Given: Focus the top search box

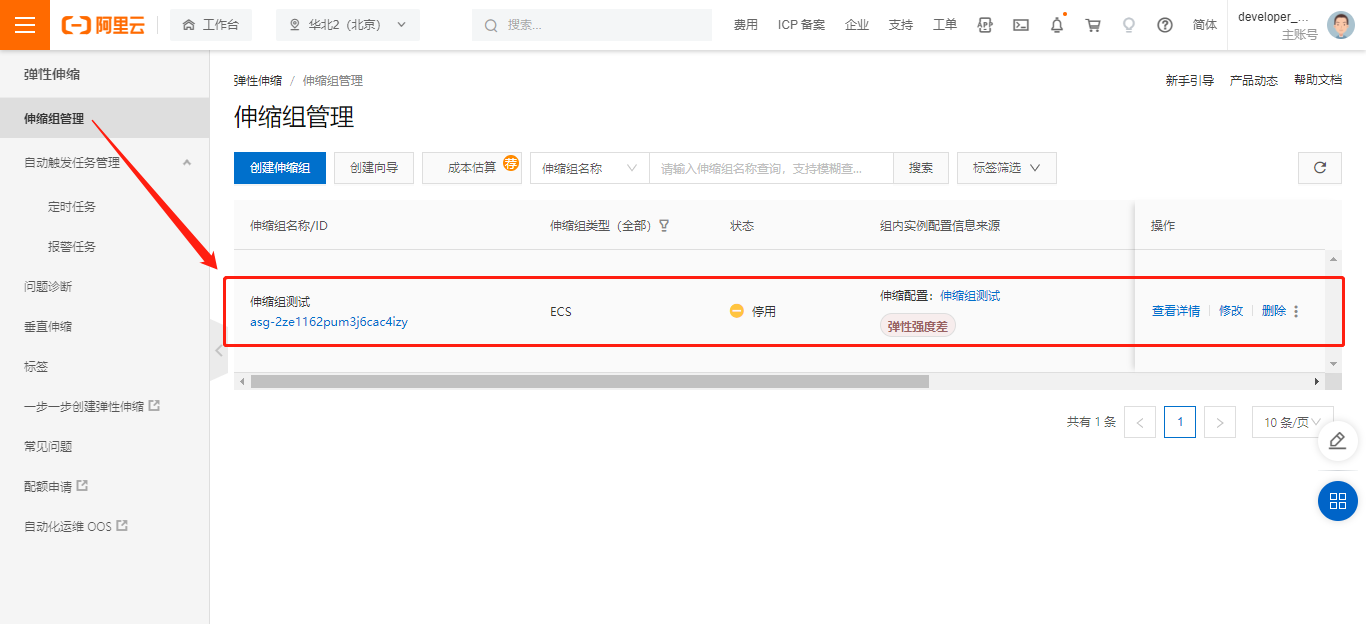Looking at the screenshot, I should click(x=592, y=25).
